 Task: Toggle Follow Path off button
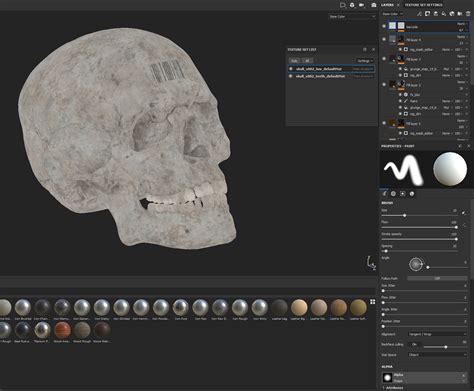pos(437,278)
